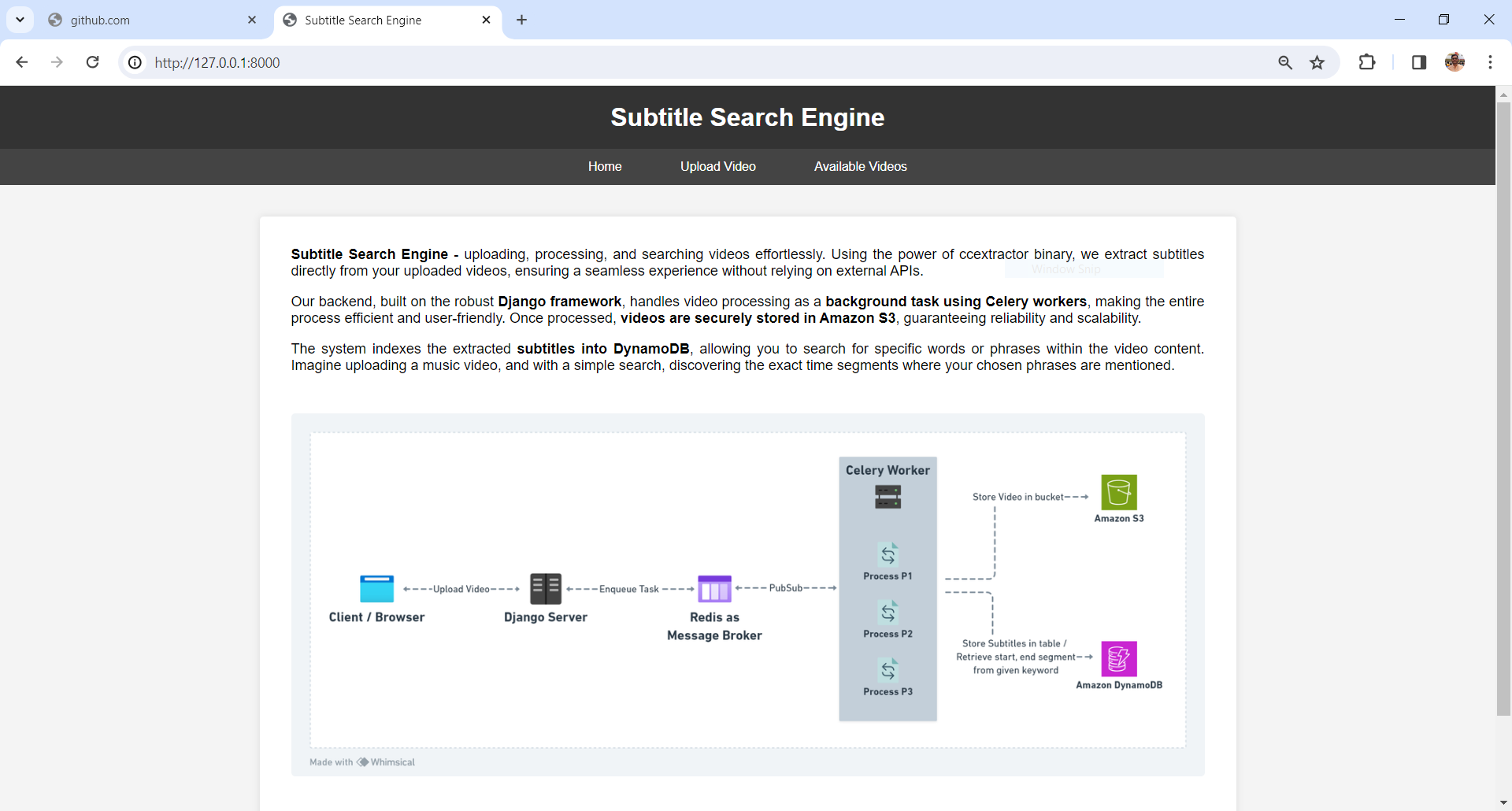Open the tab search dropdown arrow
This screenshot has width=1512, height=811.
pos(20,20)
